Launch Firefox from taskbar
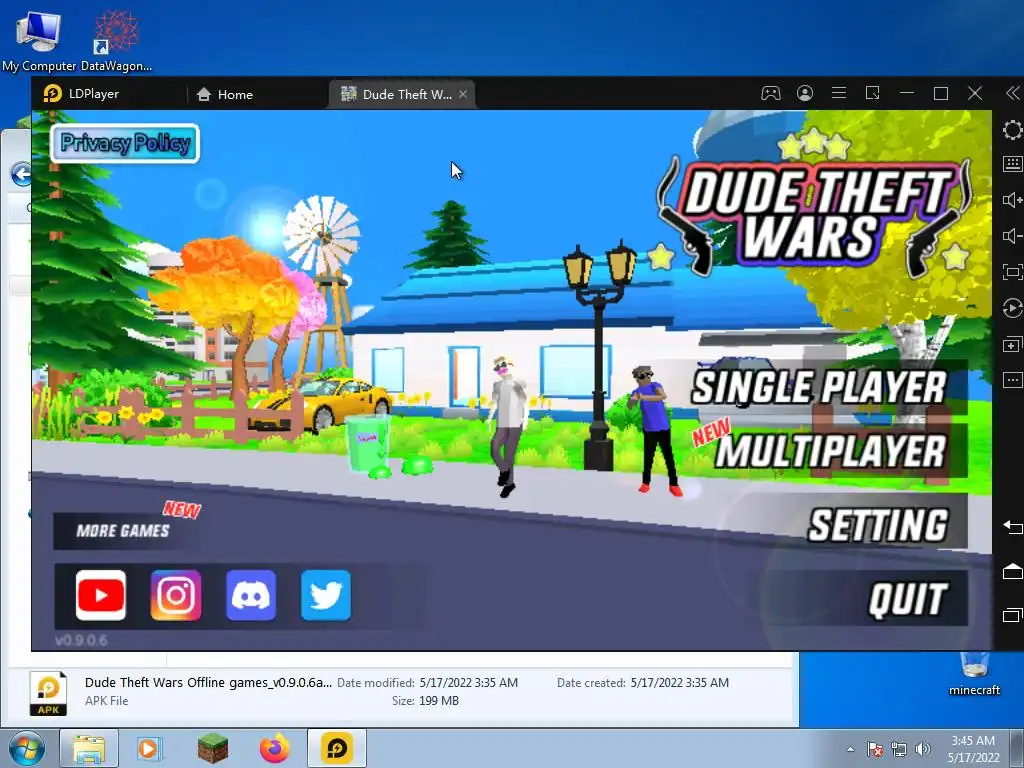Viewport: 1024px width, 768px height. [274, 748]
